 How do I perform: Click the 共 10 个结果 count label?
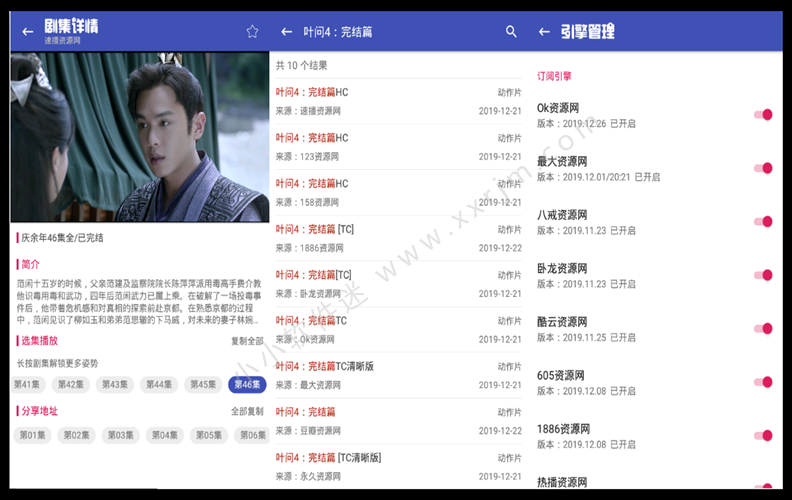302,66
